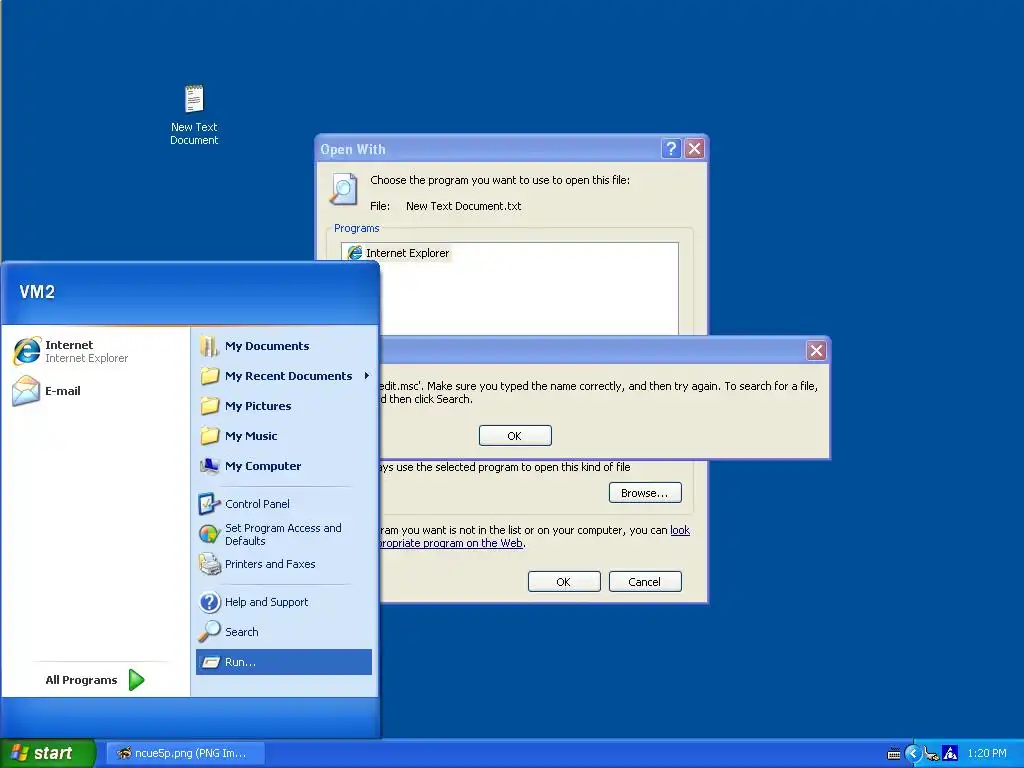This screenshot has height=768, width=1024.
Task: Click the Set Program Access and Defaults icon
Action: [209, 534]
